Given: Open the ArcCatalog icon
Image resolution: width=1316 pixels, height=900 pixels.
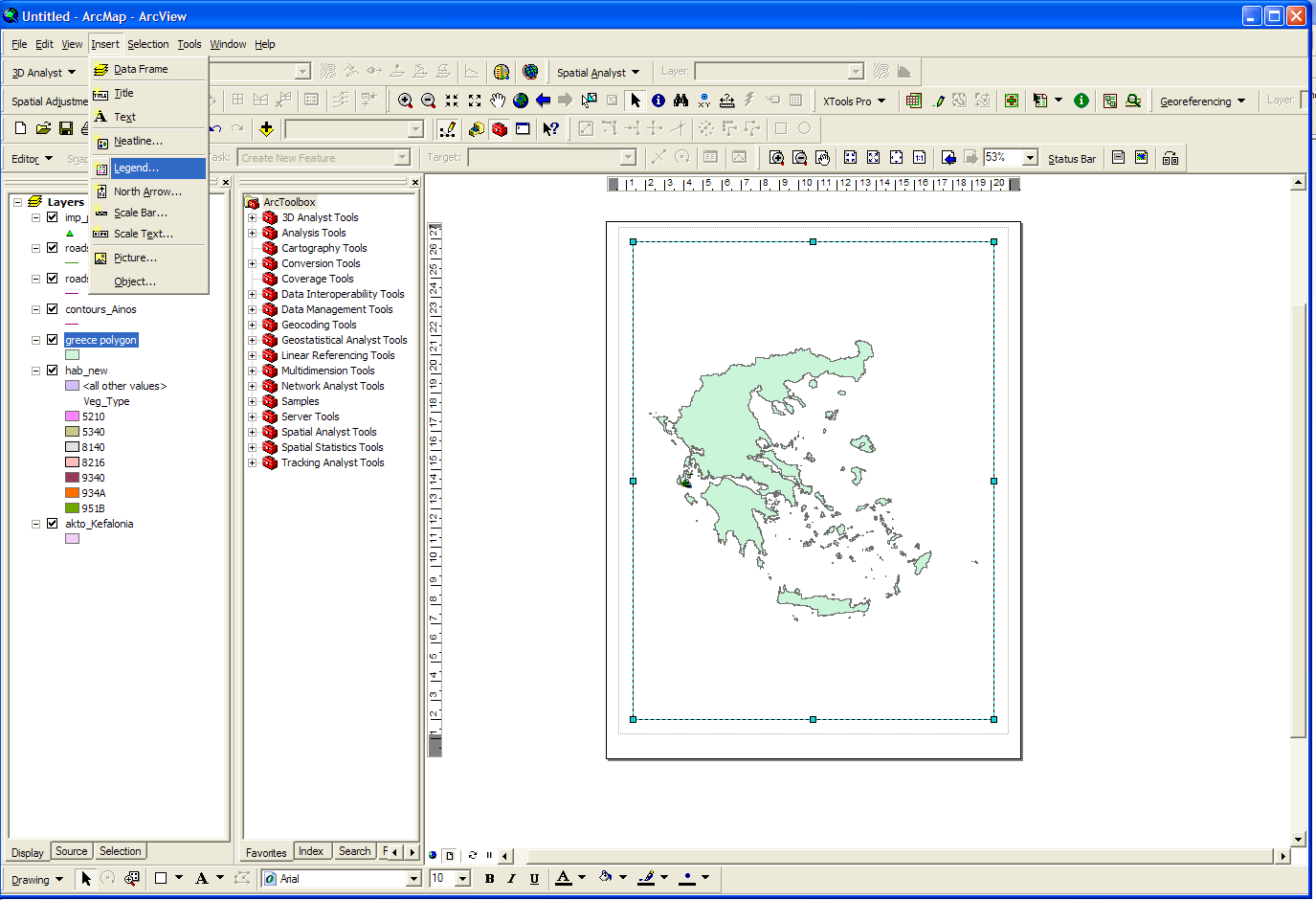Looking at the screenshot, I should (x=477, y=129).
